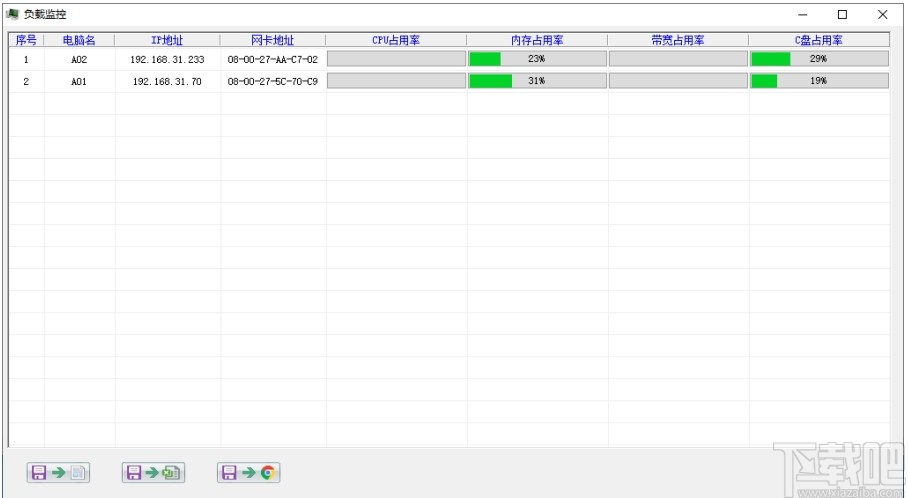908x498 pixels.
Task: Sort by C盘占用率 column header
Action: click(819, 40)
